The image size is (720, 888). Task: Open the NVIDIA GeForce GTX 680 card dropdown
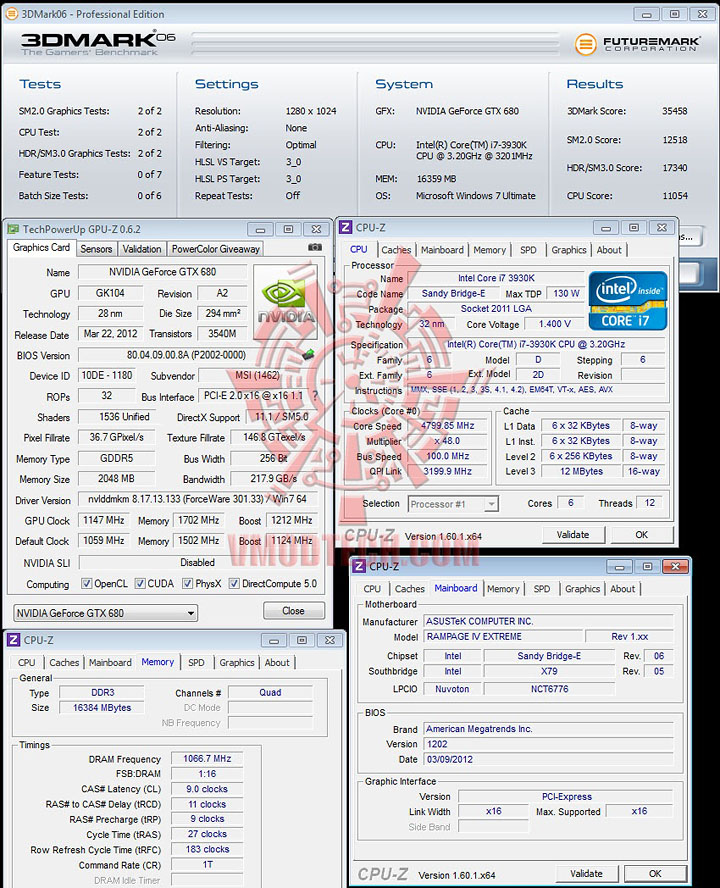(x=105, y=613)
